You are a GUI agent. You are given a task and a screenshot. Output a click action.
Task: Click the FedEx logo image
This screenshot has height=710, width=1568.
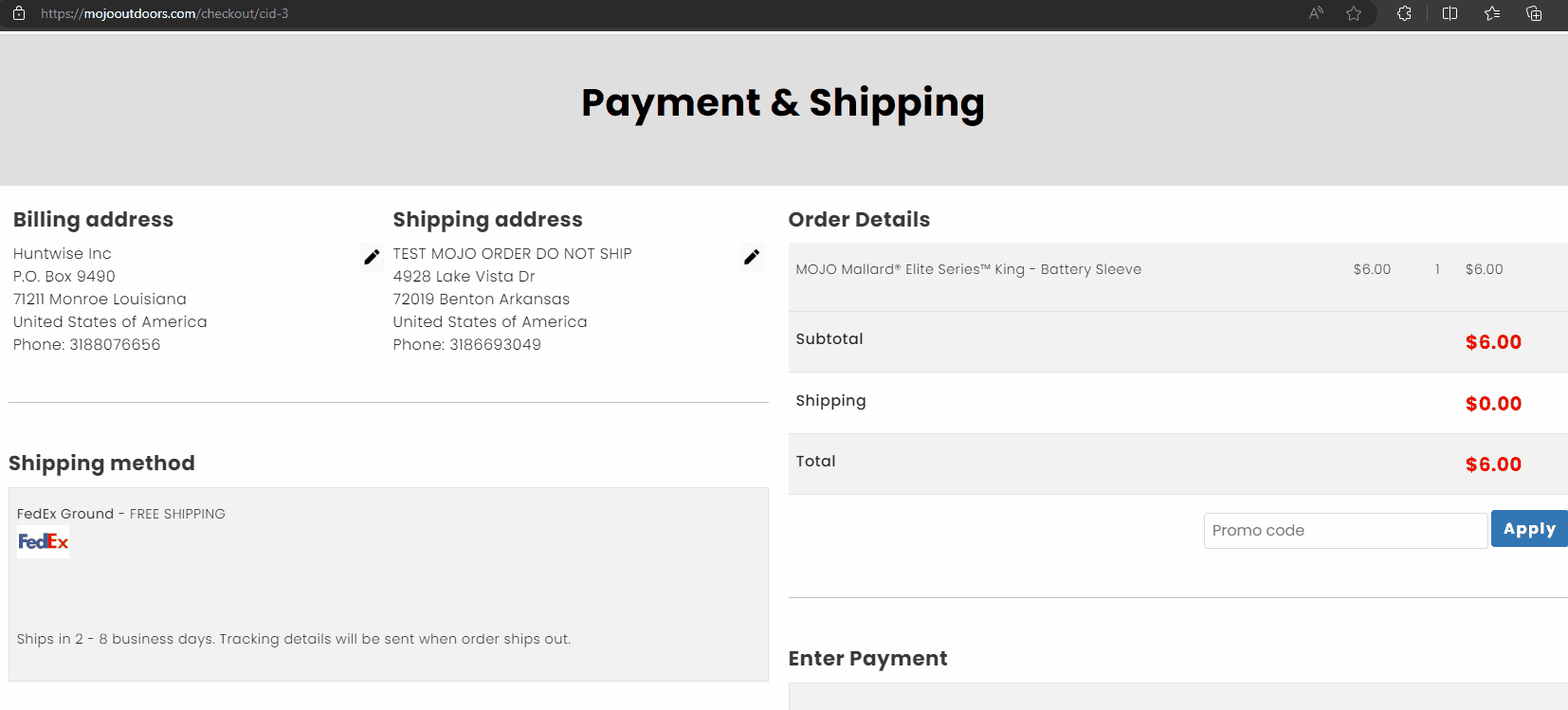43,541
